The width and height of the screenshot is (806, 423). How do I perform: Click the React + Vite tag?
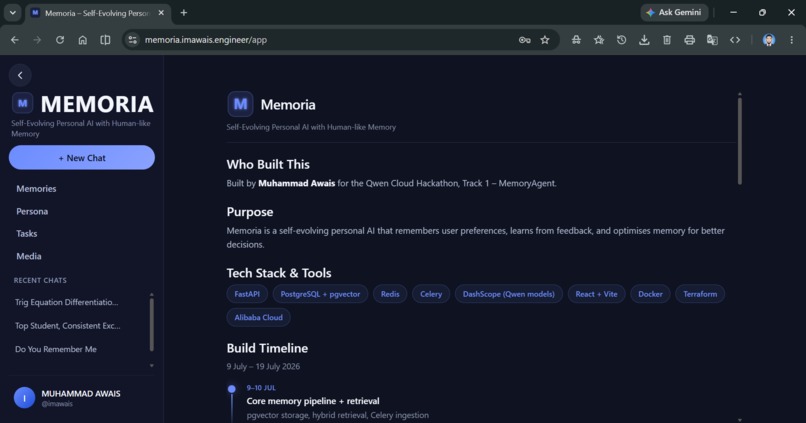tap(596, 294)
